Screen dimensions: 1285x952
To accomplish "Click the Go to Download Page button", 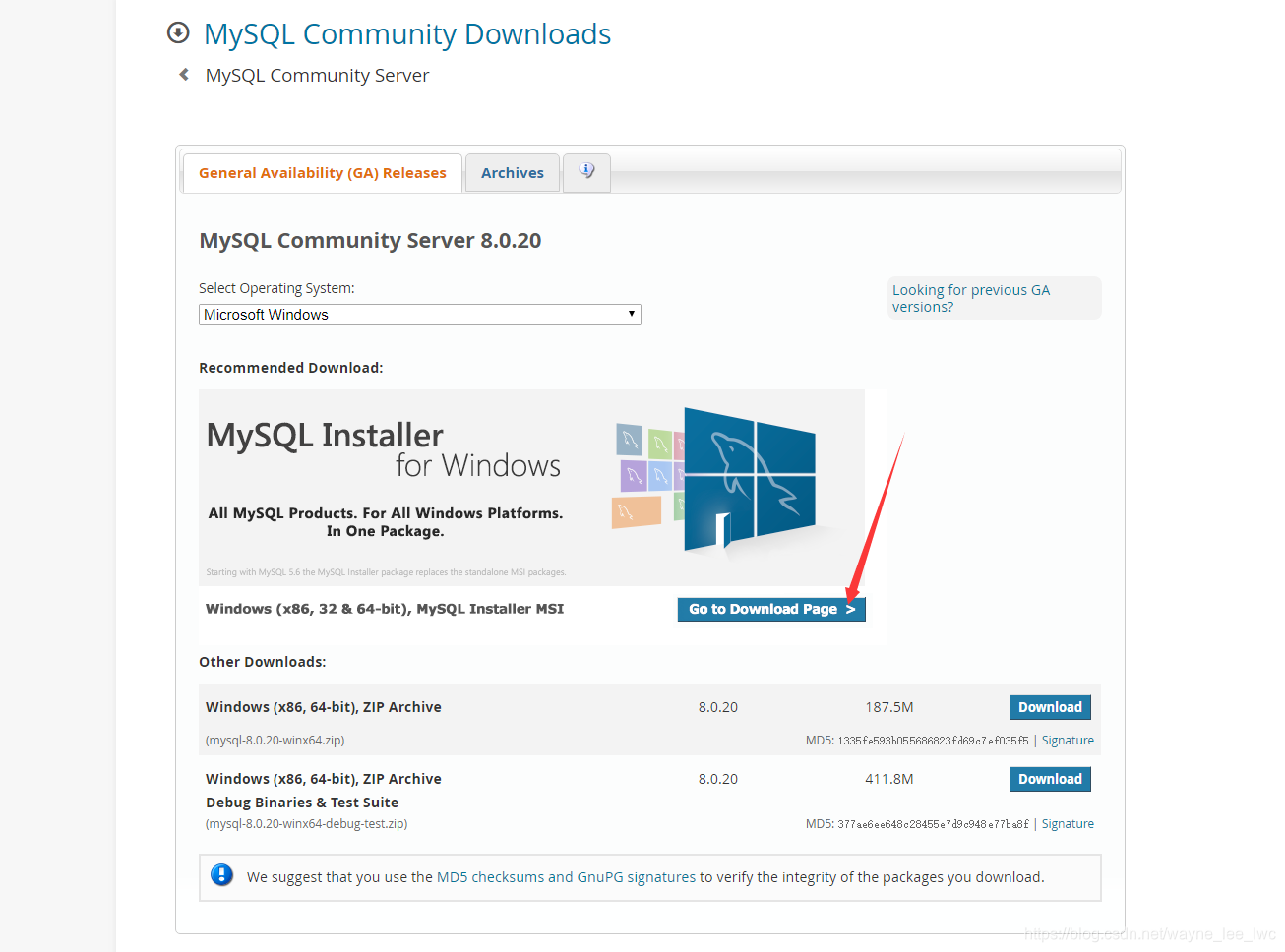I will (771, 610).
